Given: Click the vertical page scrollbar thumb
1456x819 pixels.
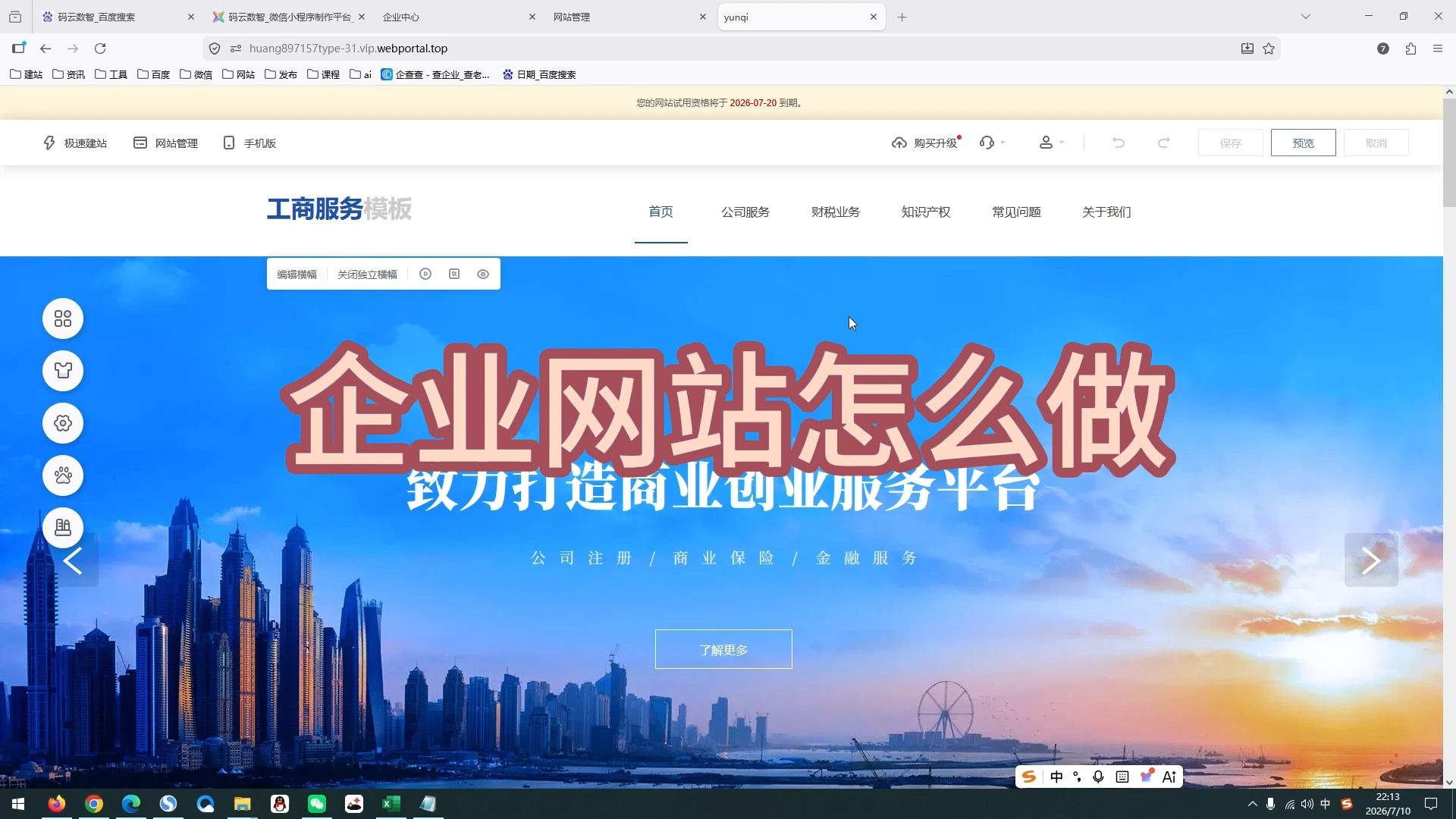Looking at the screenshot, I should point(1449,152).
